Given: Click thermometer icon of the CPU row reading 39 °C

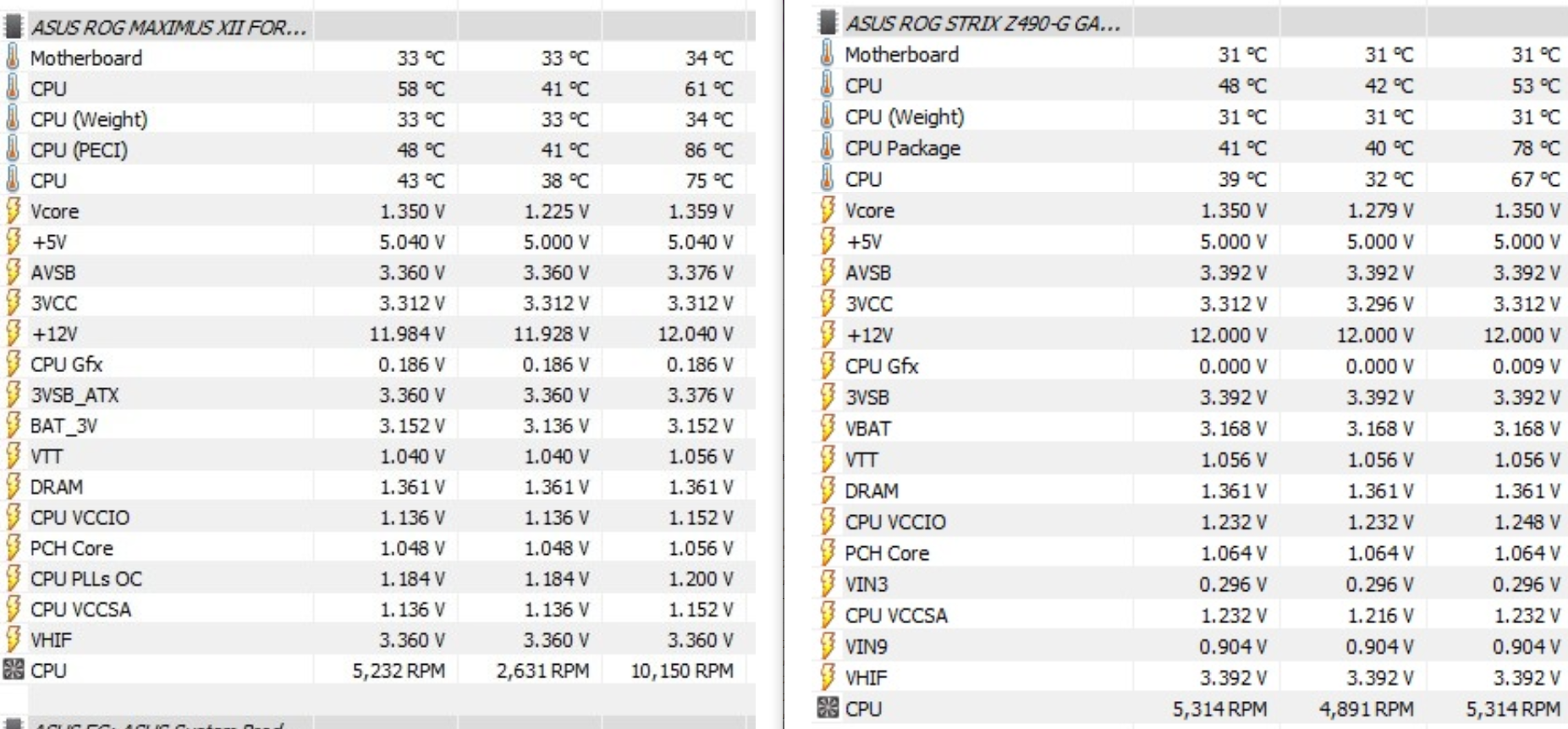Looking at the screenshot, I should tap(828, 179).
